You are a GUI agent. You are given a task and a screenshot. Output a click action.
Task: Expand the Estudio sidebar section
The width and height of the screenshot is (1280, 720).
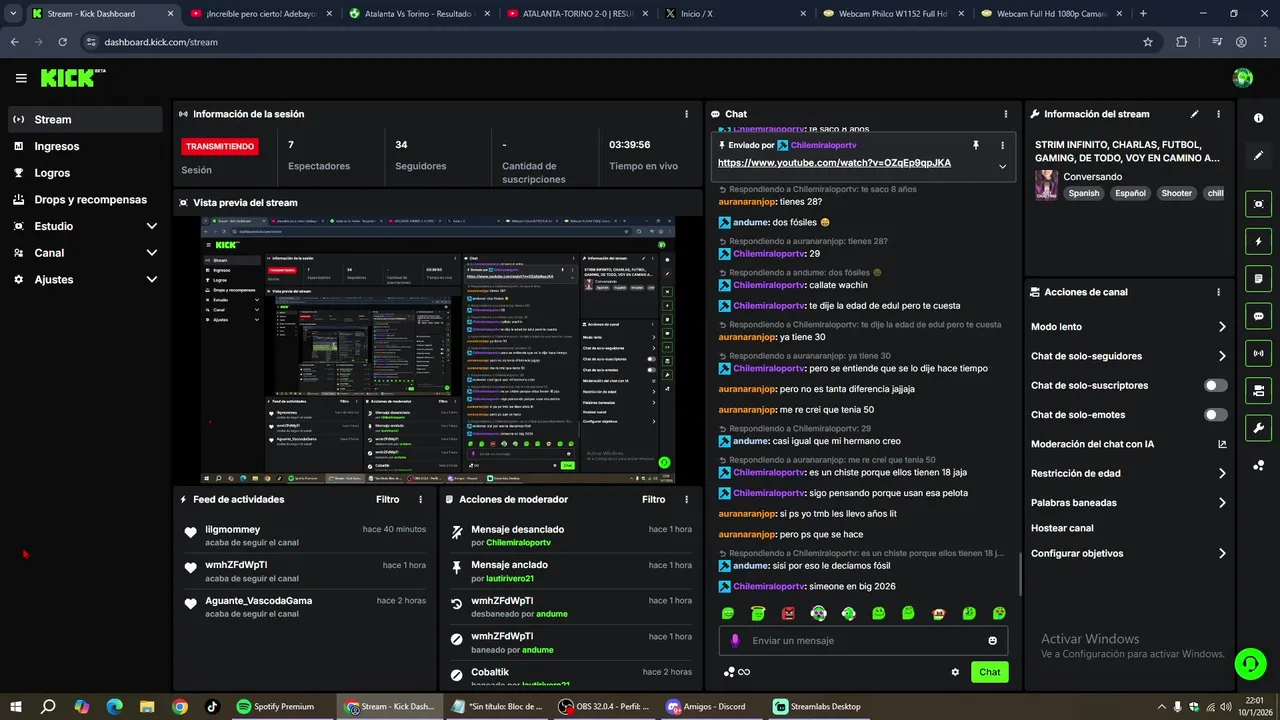(x=85, y=226)
